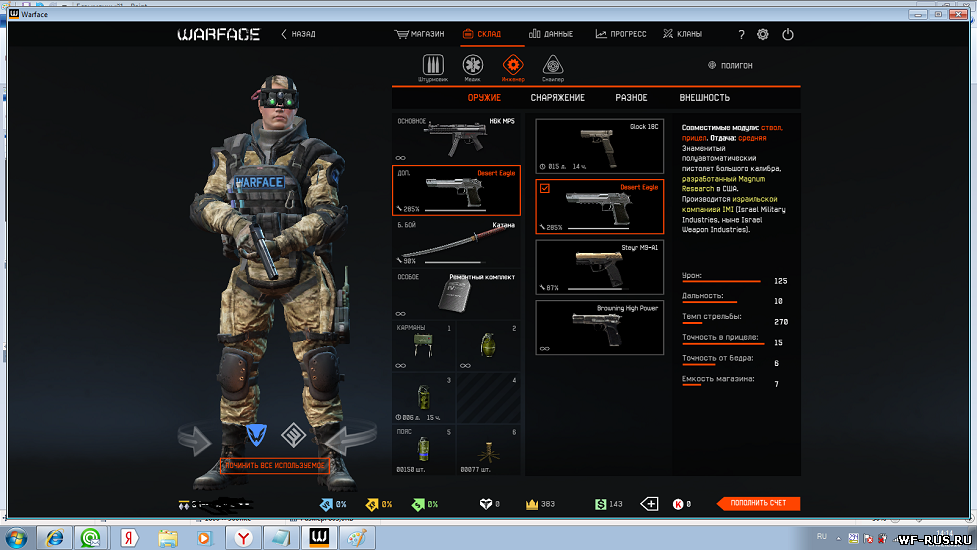The width and height of the screenshot is (977, 550).
Task: Click the blue Warface emblem icon
Action: pos(256,434)
